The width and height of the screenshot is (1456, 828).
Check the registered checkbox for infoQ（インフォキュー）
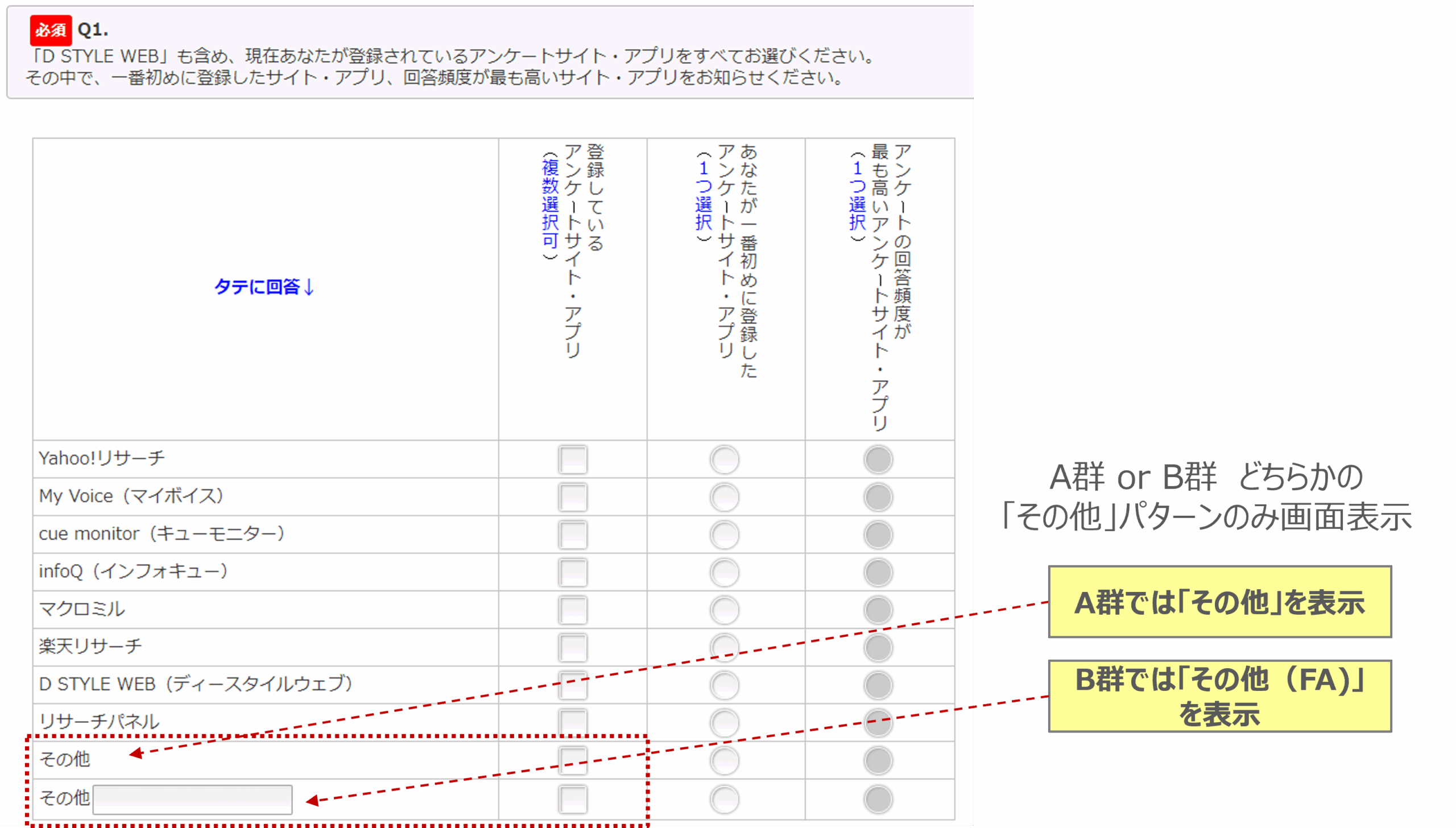click(572, 572)
